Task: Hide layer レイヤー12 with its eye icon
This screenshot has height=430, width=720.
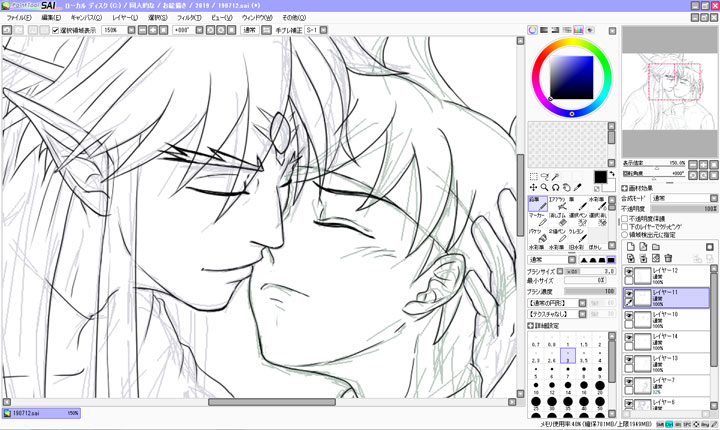Action: [629, 271]
